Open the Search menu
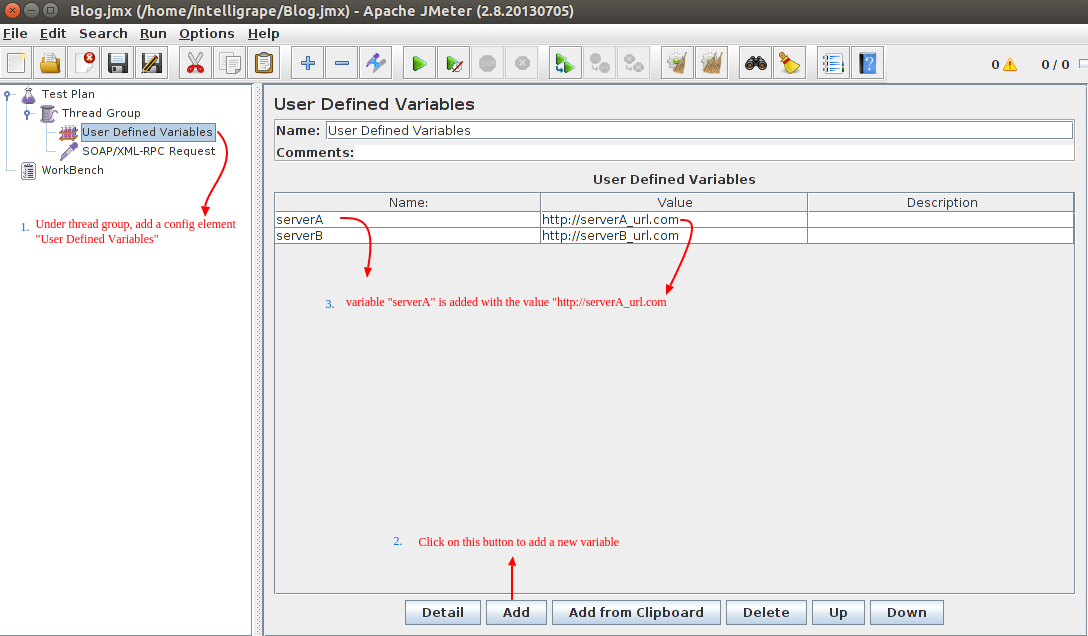The height and width of the screenshot is (636, 1088). click(x=103, y=33)
